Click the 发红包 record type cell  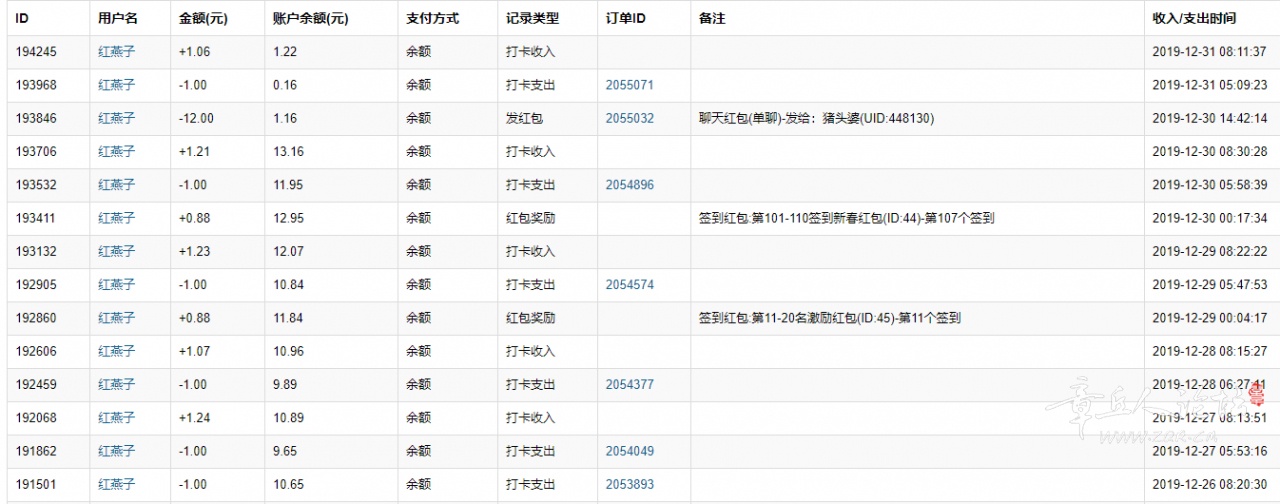click(x=547, y=118)
